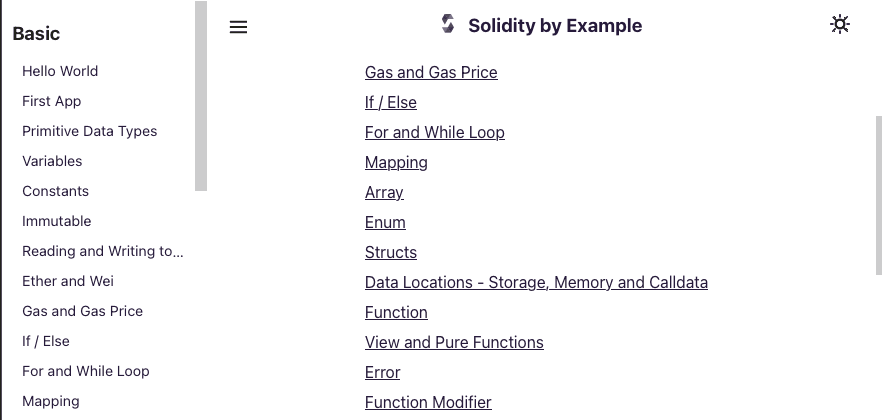Visit the Enum link
Image resolution: width=882 pixels, height=420 pixels.
click(x=385, y=223)
